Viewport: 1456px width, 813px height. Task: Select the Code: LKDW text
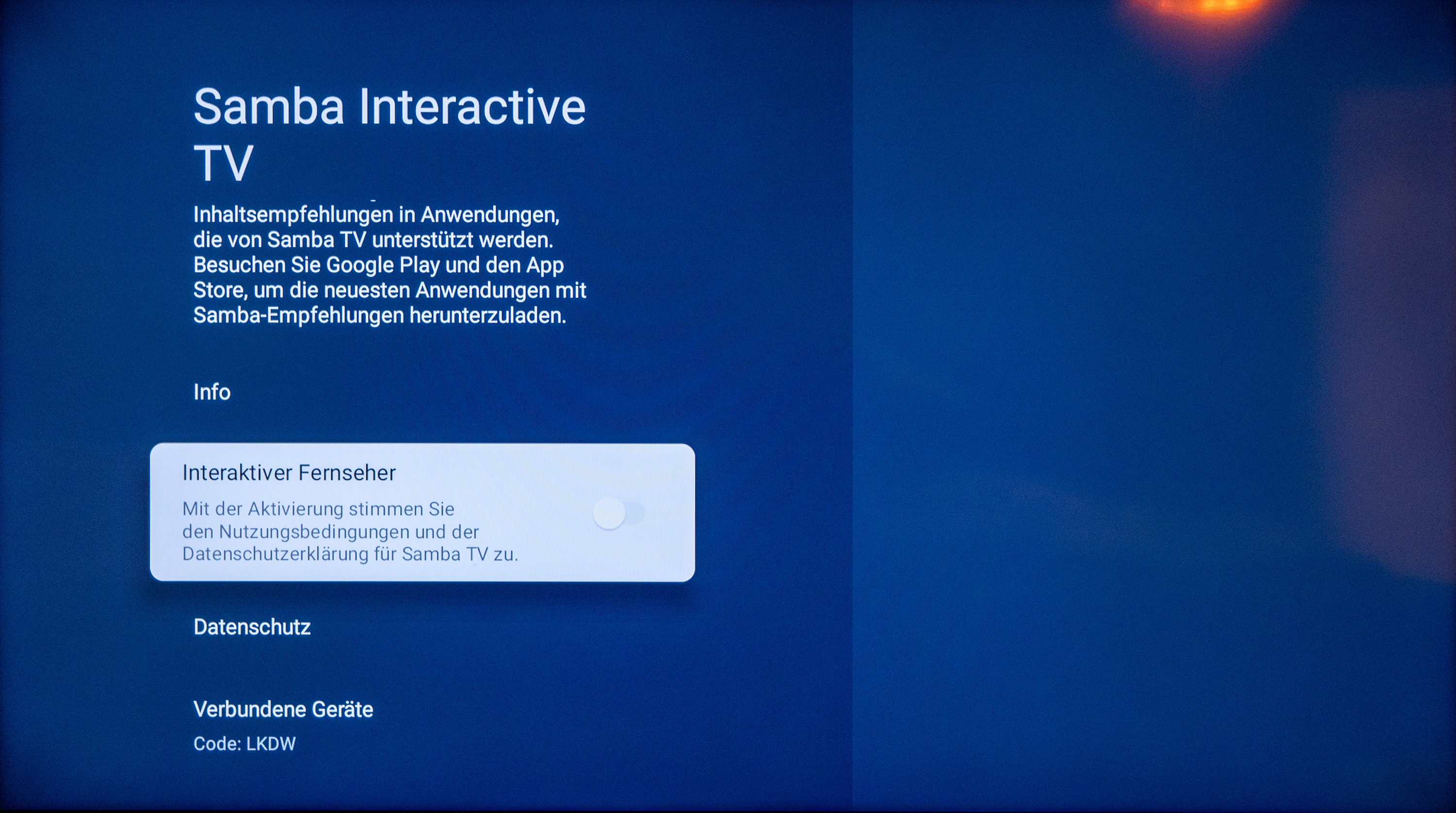tap(244, 744)
